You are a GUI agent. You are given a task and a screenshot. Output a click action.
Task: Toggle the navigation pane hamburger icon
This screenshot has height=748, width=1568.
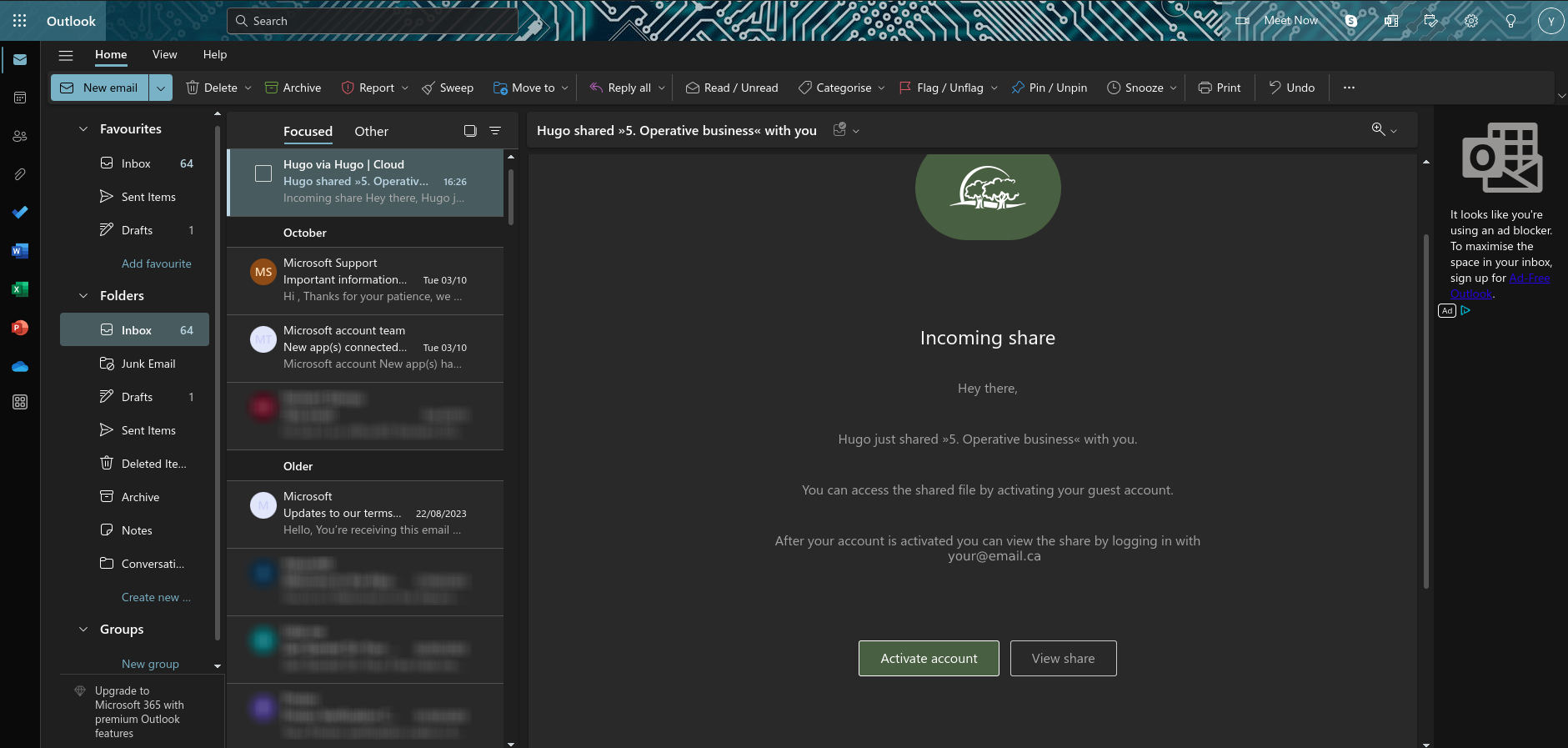tap(66, 55)
